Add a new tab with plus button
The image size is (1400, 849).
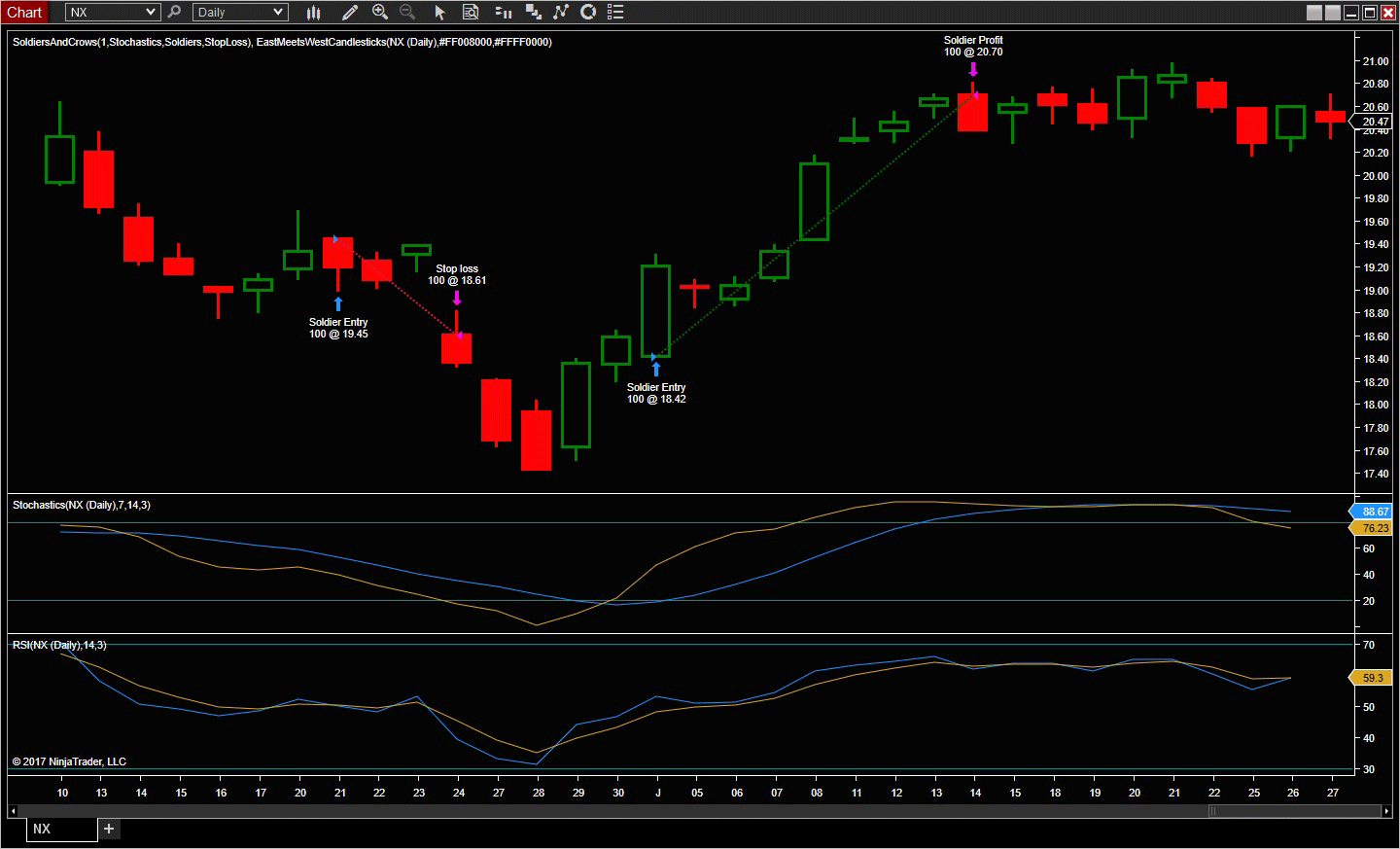(109, 829)
